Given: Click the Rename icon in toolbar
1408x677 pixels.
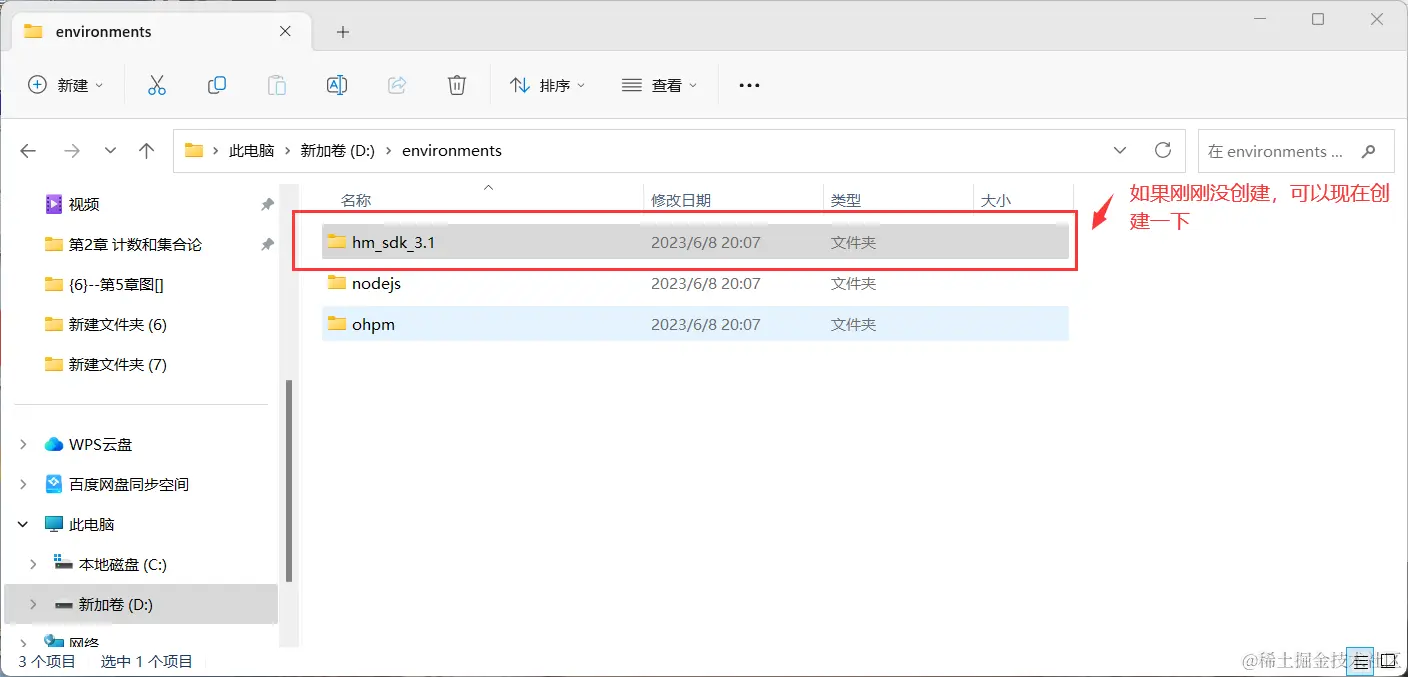Looking at the screenshot, I should (x=337, y=85).
